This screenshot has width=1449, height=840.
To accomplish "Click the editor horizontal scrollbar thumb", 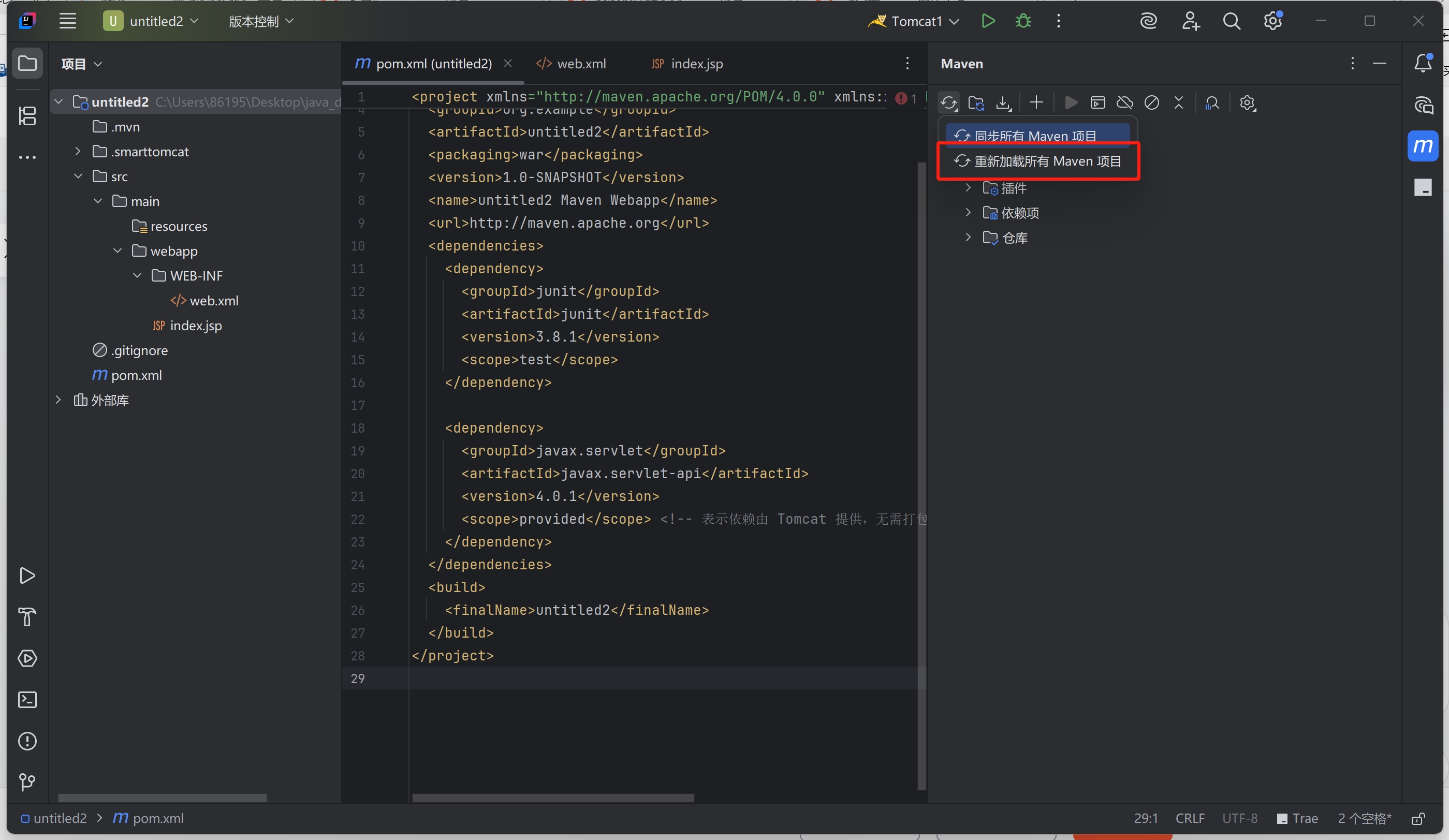I will (553, 798).
